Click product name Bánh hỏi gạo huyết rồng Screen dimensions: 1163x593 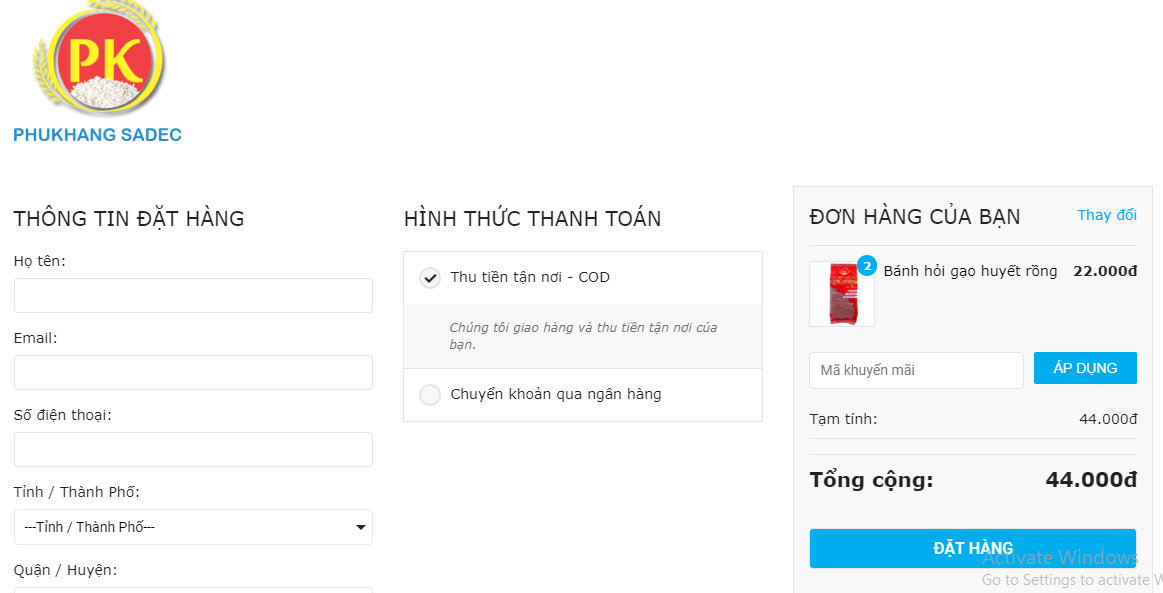click(970, 271)
